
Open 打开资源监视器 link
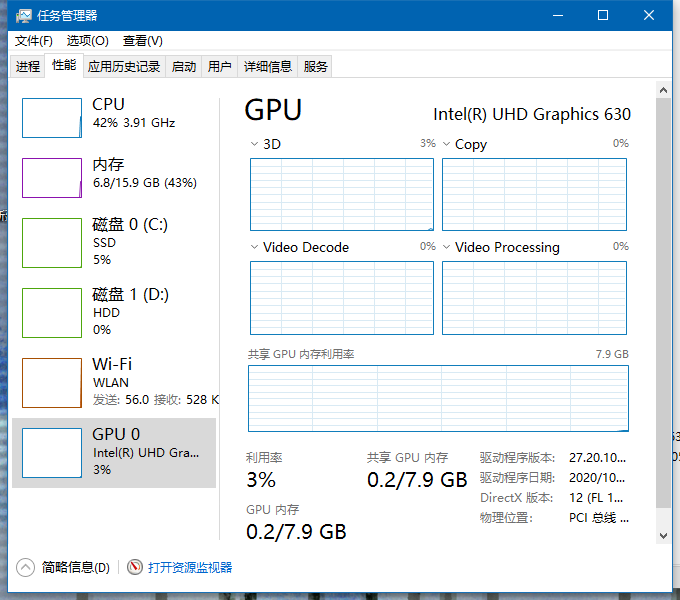click(x=190, y=567)
